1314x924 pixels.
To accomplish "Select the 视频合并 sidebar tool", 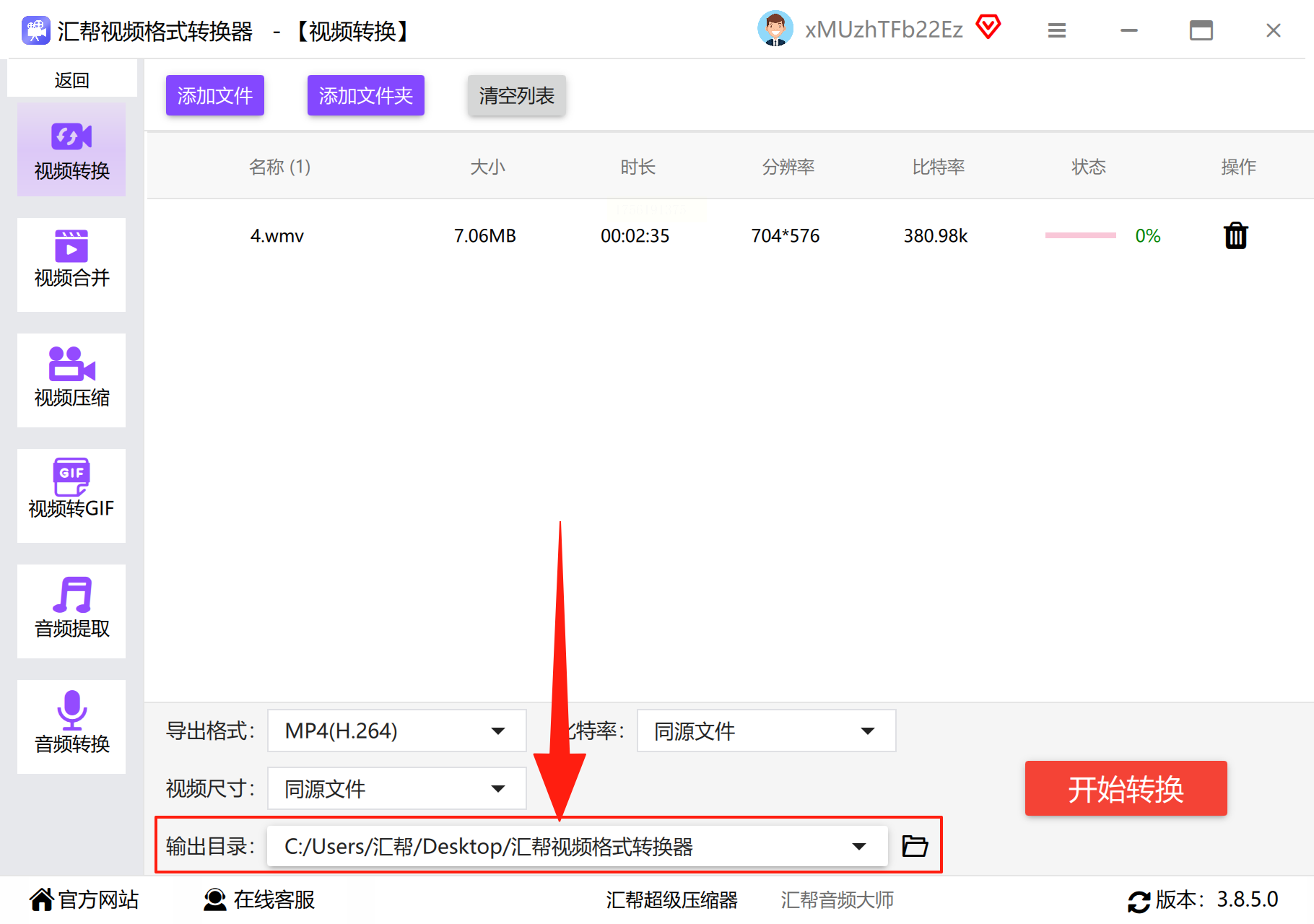I will [71, 264].
